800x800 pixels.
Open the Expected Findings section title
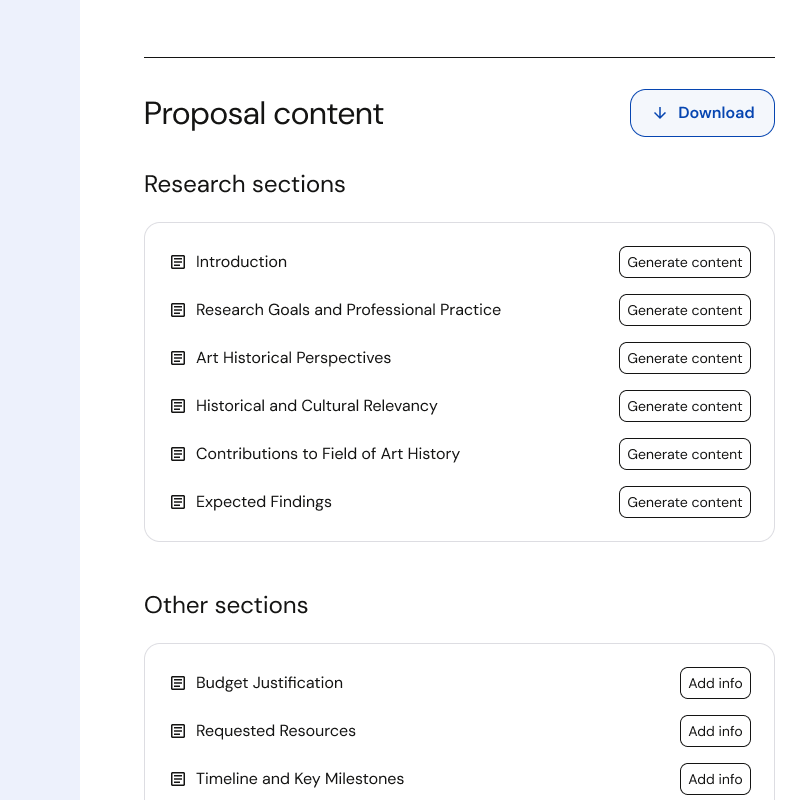point(264,502)
